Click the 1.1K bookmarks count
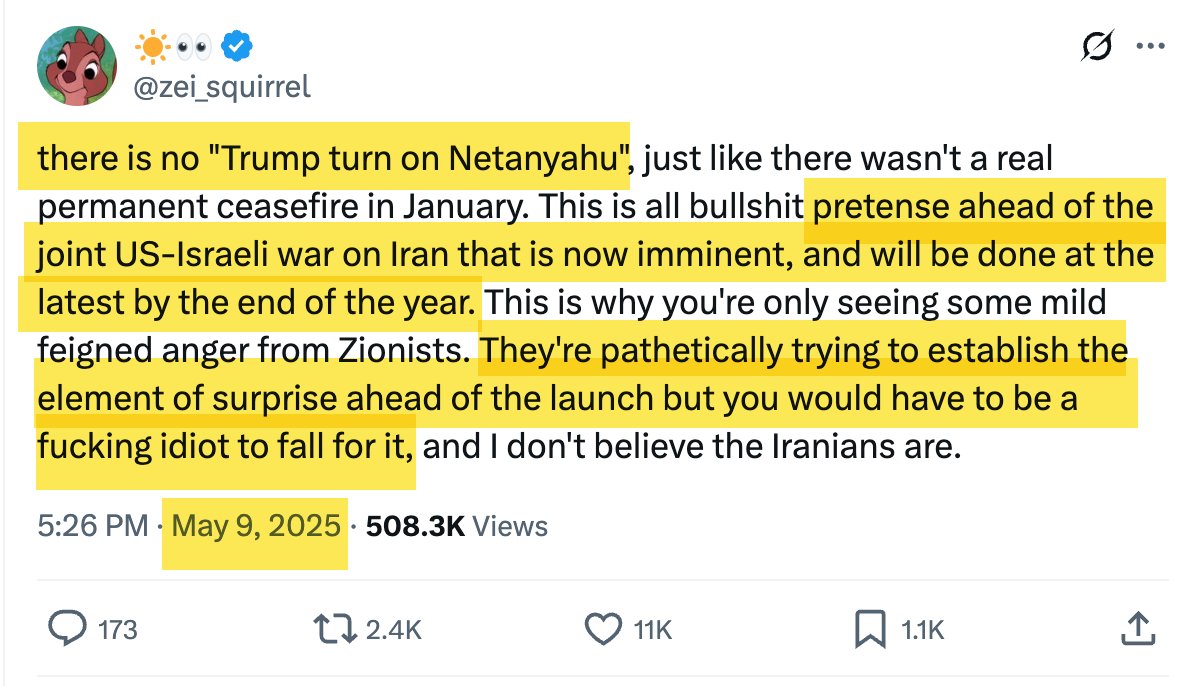Viewport: 1194px width, 686px height. click(x=921, y=630)
